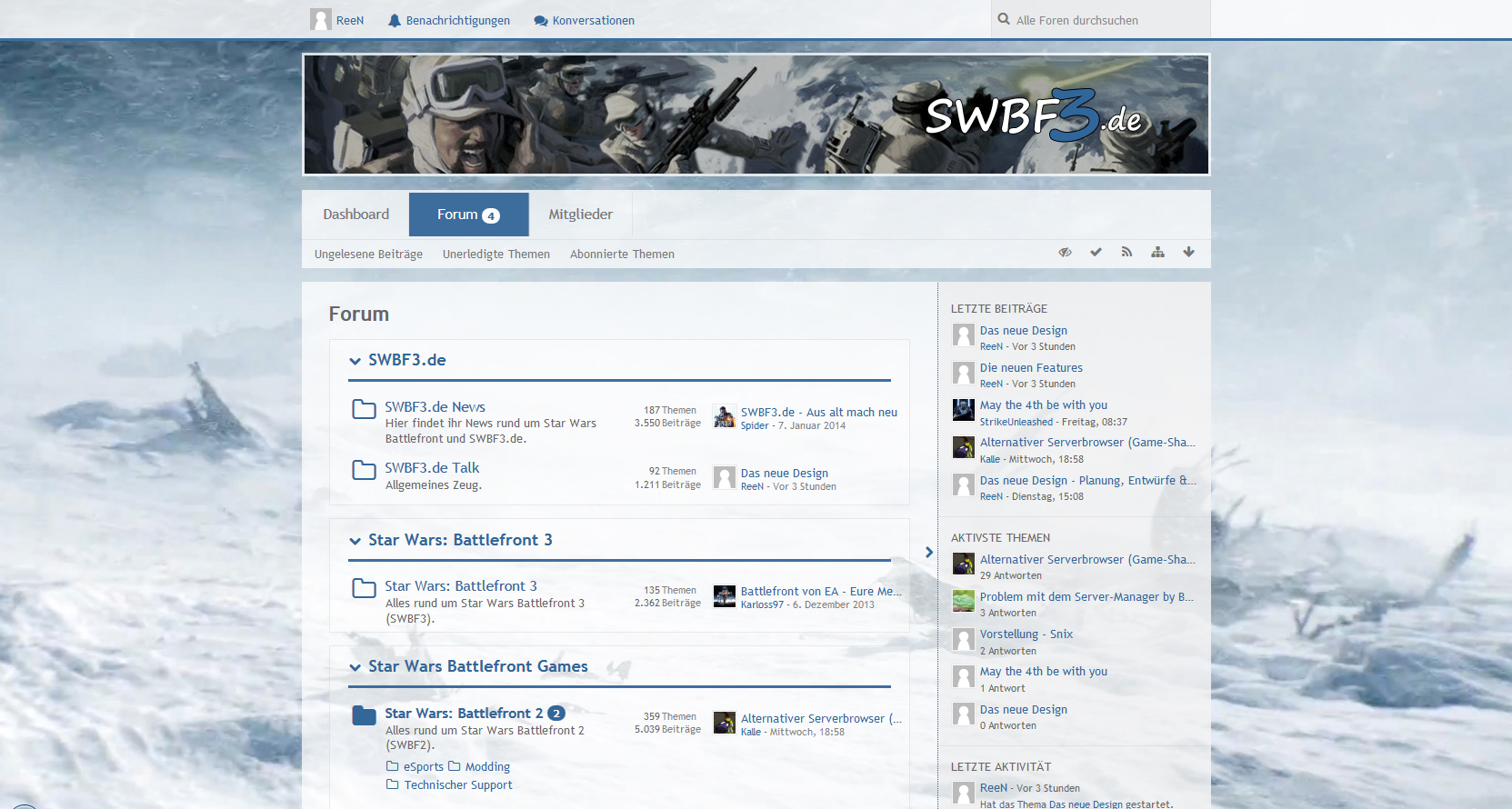This screenshot has width=1512, height=809.
Task: Mark all forums read checkmark icon
Action: coord(1096,253)
